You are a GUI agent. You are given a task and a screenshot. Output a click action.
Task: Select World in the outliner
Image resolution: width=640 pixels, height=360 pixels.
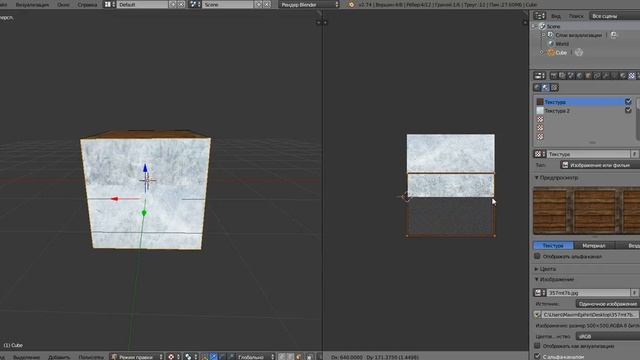coord(562,44)
